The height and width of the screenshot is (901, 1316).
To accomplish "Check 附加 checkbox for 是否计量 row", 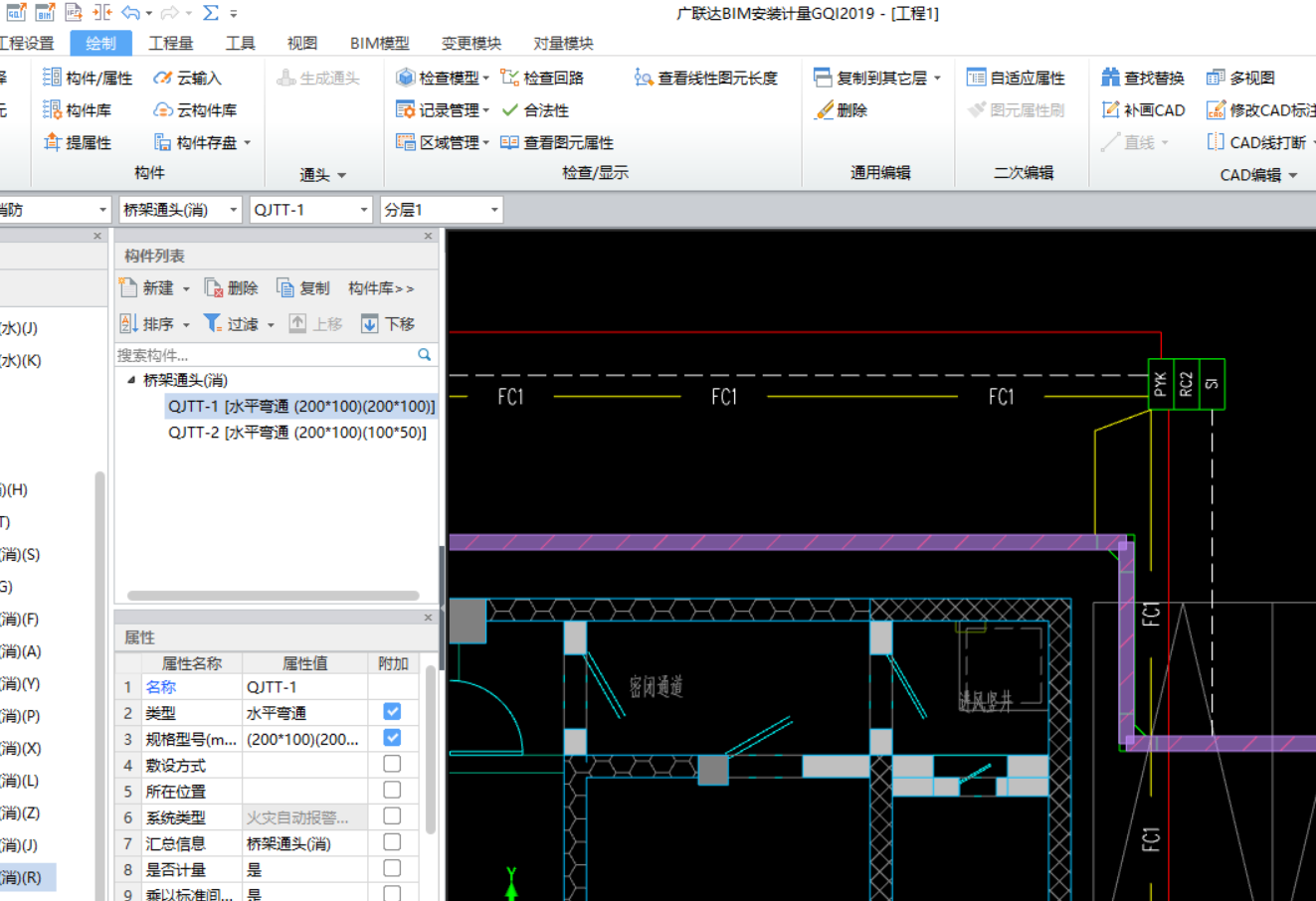I will [392, 868].
